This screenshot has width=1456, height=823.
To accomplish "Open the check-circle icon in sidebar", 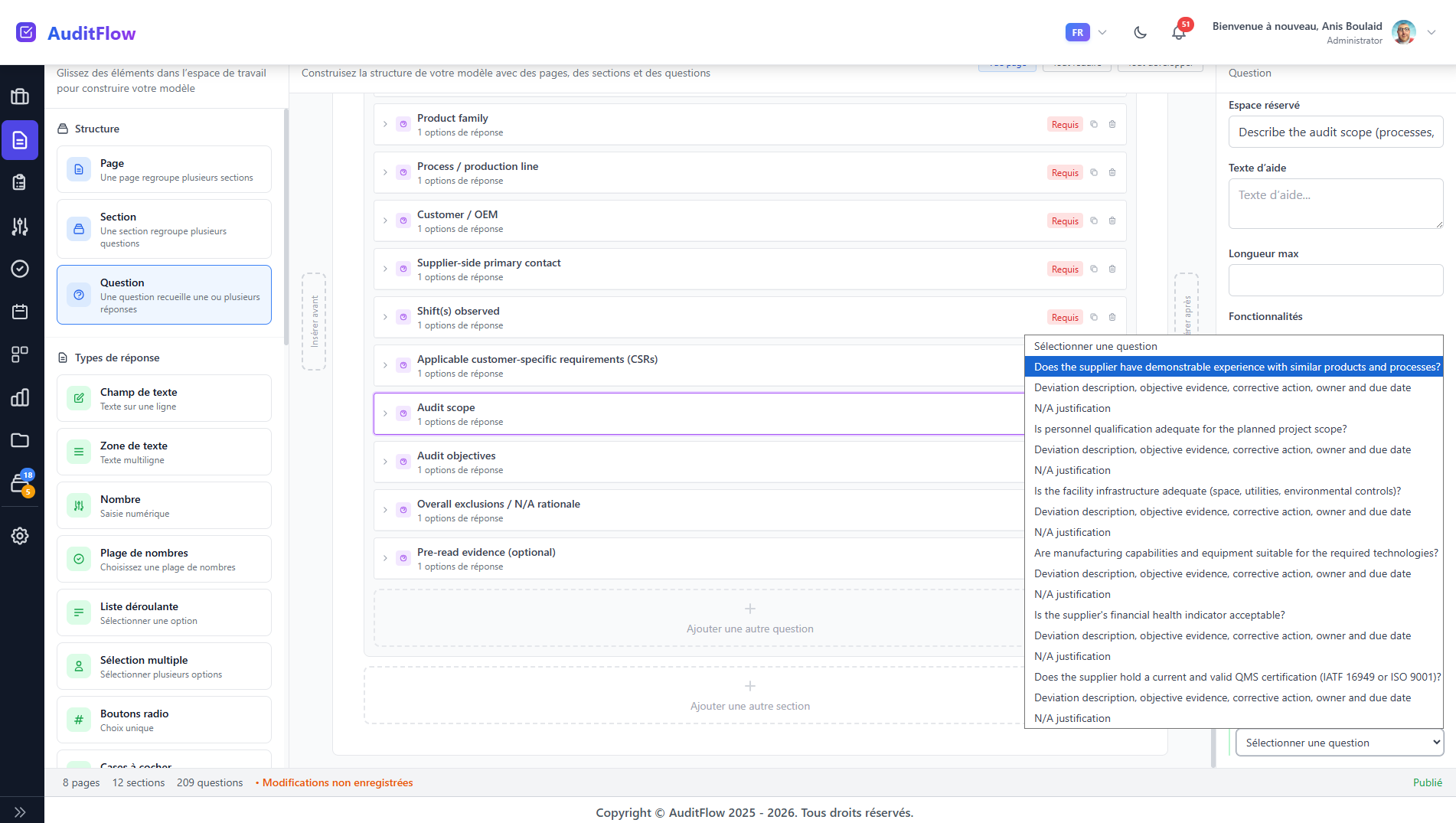I will click(x=20, y=269).
